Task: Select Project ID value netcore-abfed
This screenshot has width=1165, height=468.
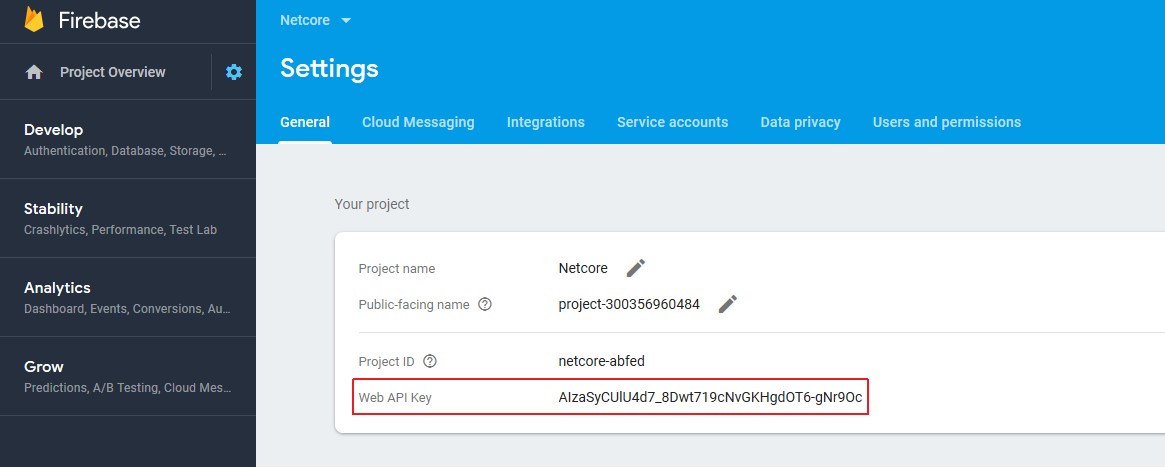Action: point(602,362)
